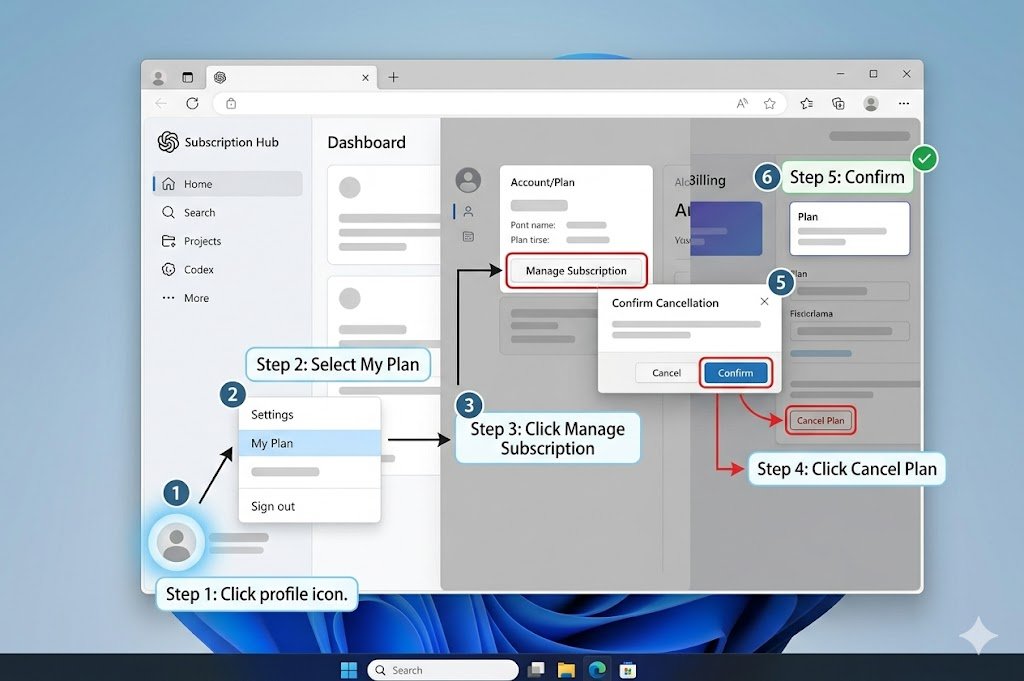
Task: Open Projects in the sidebar
Action: click(x=228, y=241)
